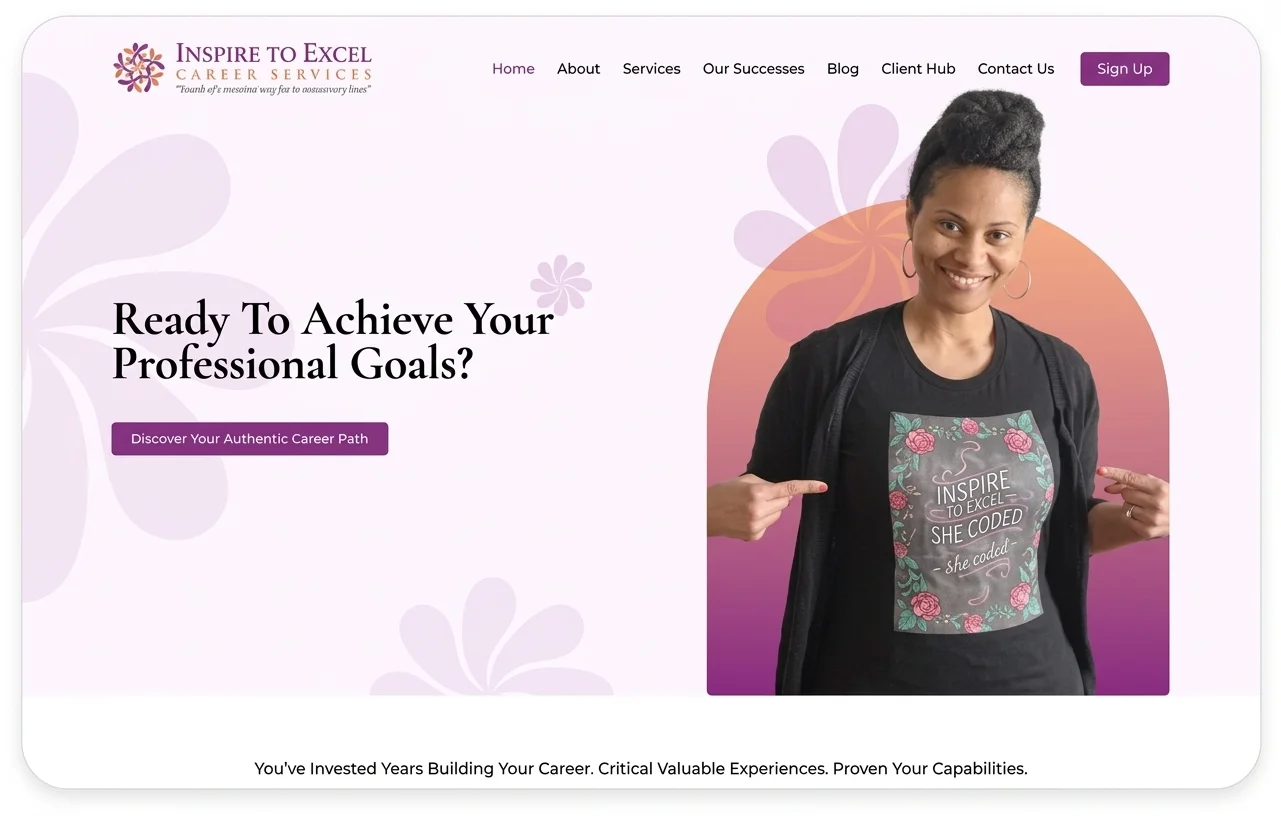Screen dimensions: 1281x816
Task: Visit the Blog page
Action: click(x=843, y=69)
